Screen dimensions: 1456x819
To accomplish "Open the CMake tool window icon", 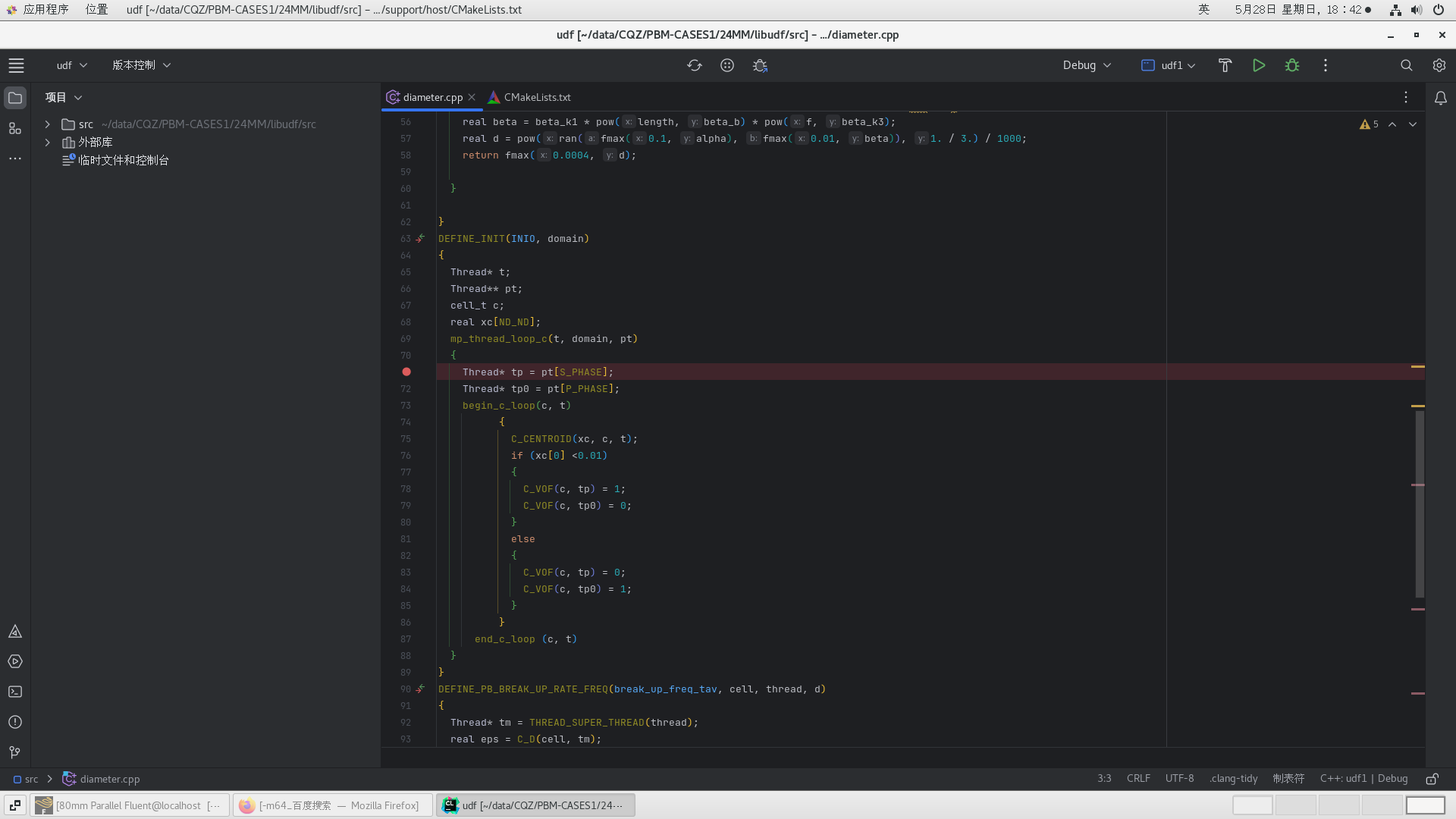I will pyautogui.click(x=15, y=632).
